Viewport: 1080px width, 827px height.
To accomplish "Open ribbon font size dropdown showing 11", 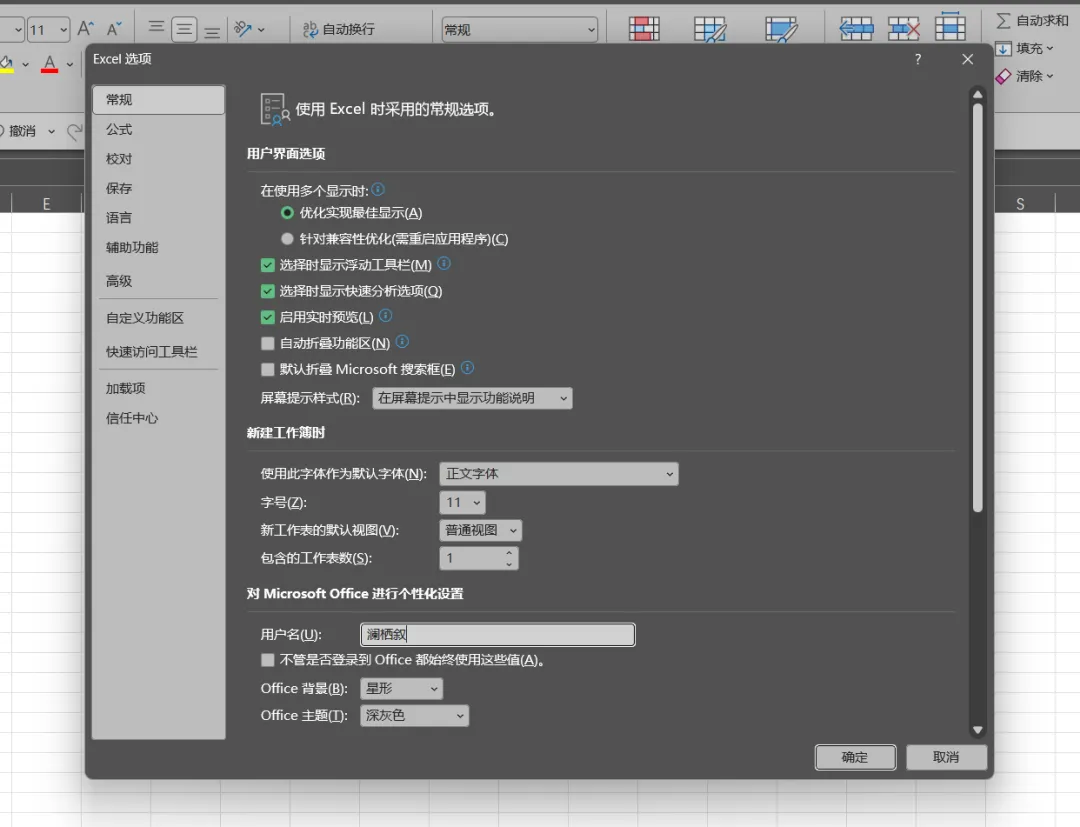I will coord(48,30).
